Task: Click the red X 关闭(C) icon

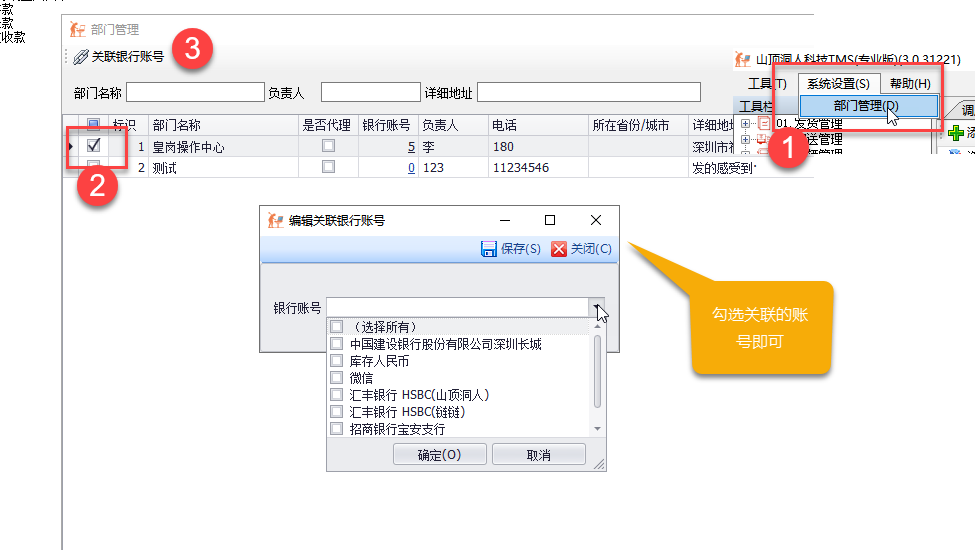Action: [x=559, y=249]
